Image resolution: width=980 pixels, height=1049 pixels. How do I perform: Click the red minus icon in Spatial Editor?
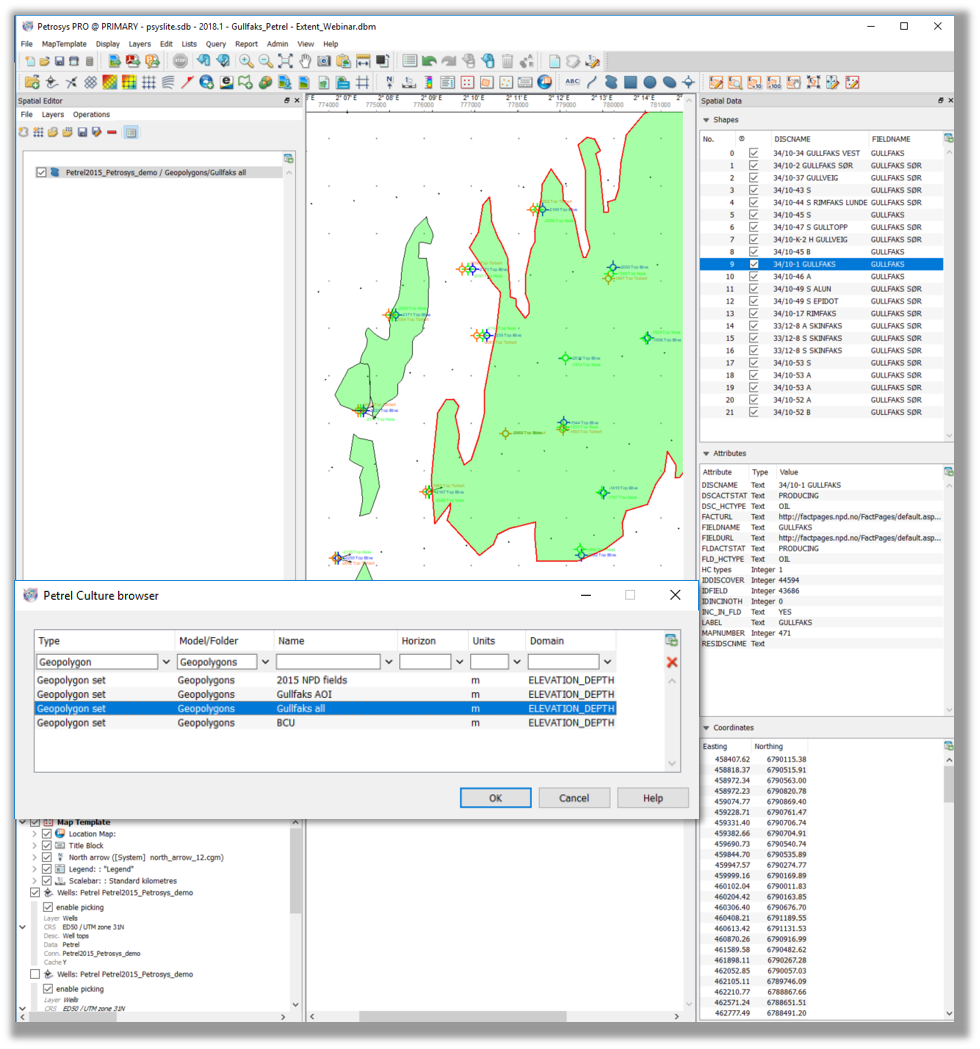pyautogui.click(x=112, y=132)
